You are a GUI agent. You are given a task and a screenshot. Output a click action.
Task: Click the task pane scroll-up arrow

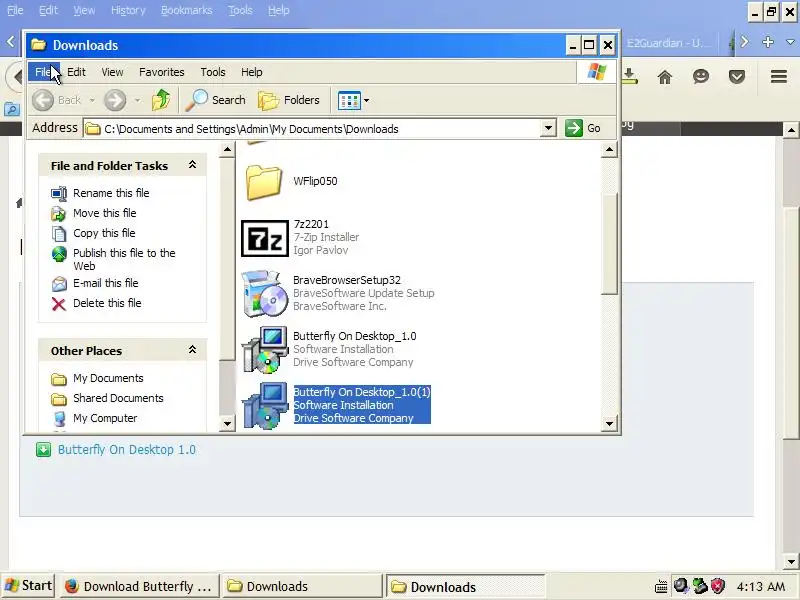(x=227, y=149)
